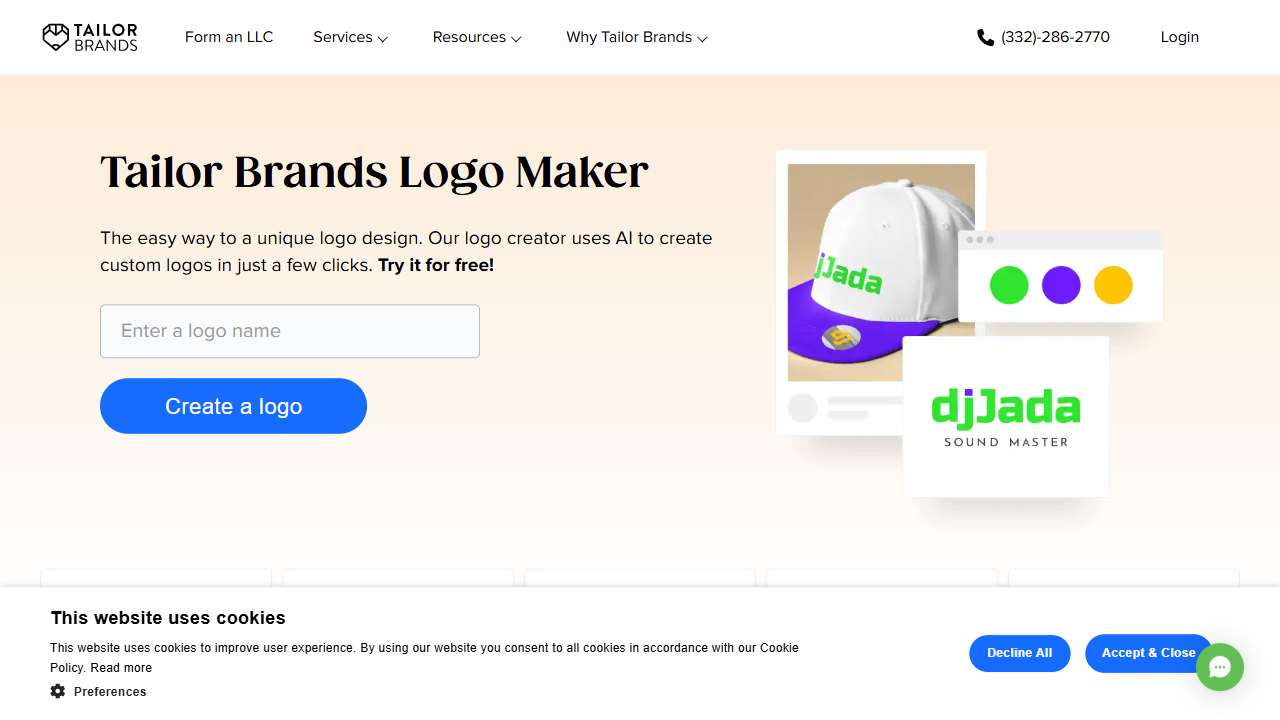Screen dimensions: 1280x720
Task: Select the green color circle
Action: tap(1009, 285)
